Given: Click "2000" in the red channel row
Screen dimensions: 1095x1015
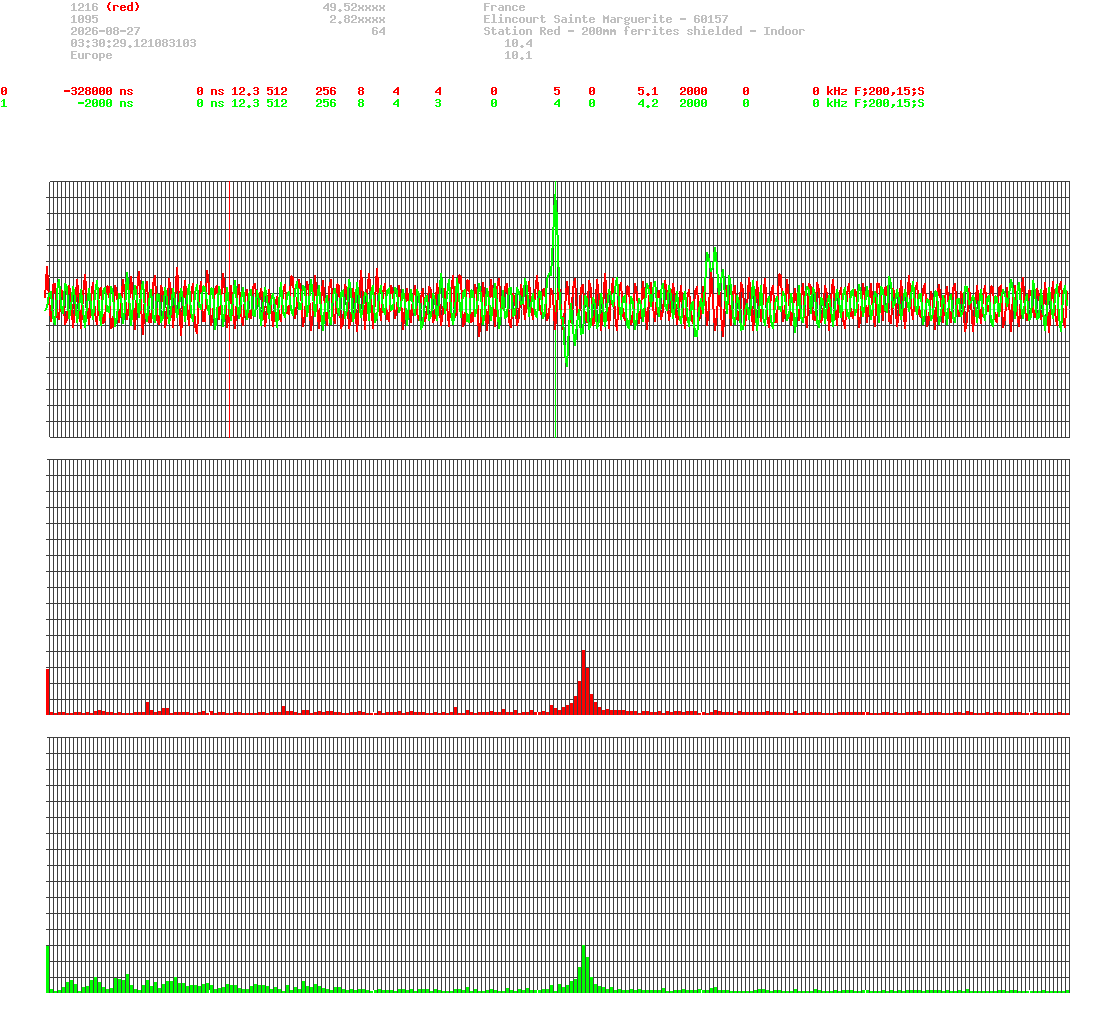Looking at the screenshot, I should tap(693, 91).
